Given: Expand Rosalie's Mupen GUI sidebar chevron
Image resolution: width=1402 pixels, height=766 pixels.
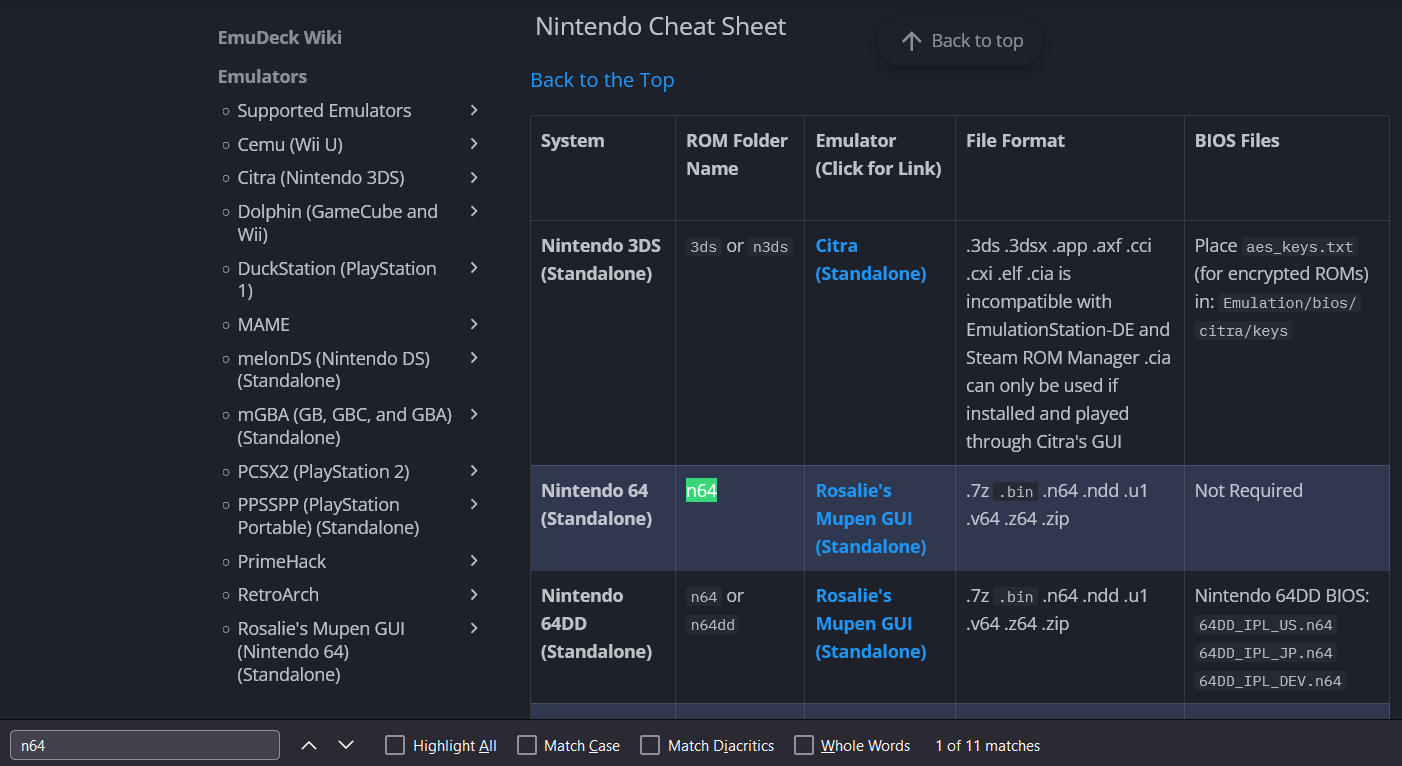Looking at the screenshot, I should (x=474, y=628).
